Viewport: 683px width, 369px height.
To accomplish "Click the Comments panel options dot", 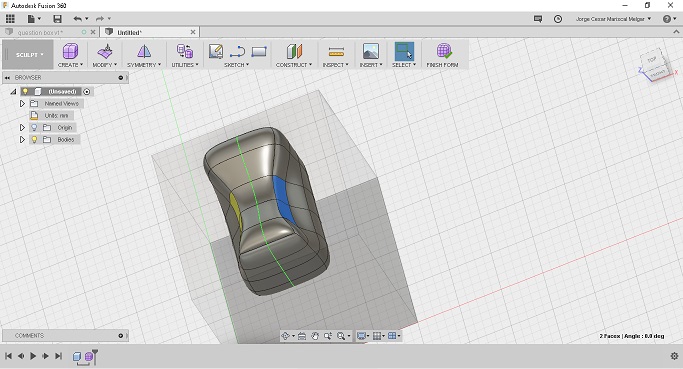I will [x=121, y=335].
